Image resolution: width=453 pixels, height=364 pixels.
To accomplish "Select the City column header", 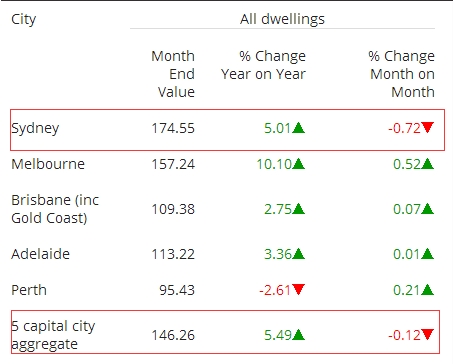I will click(x=23, y=20).
